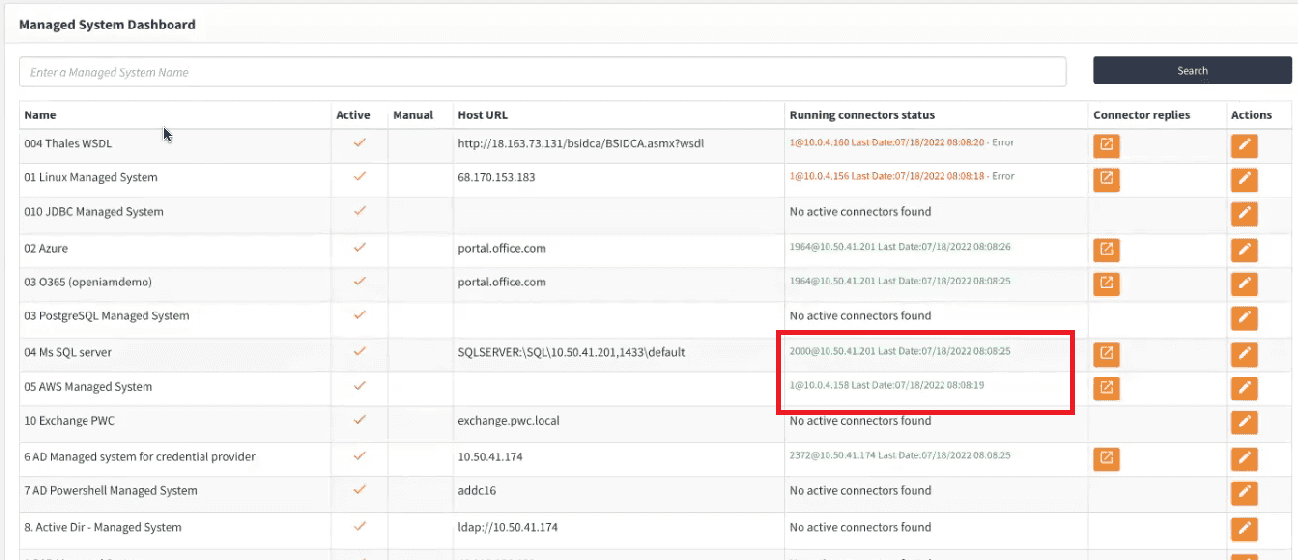Toggle Active checkmark for 02 Azure
The image size is (1298, 560).
point(360,248)
